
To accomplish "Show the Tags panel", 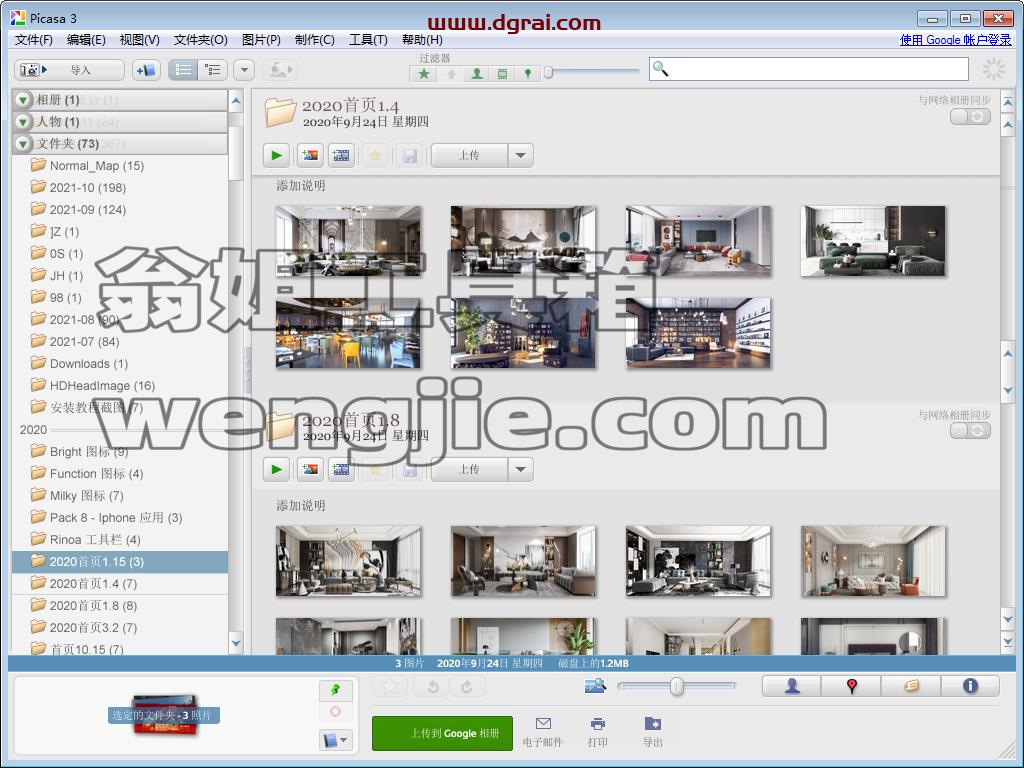I will [x=911, y=686].
